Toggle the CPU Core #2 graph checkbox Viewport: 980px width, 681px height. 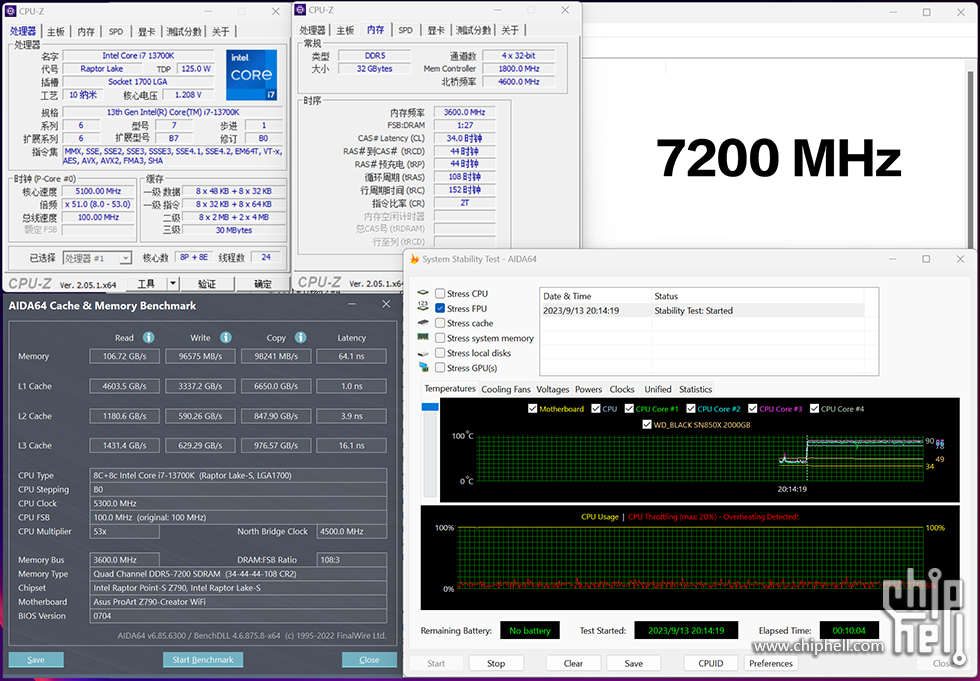691,409
